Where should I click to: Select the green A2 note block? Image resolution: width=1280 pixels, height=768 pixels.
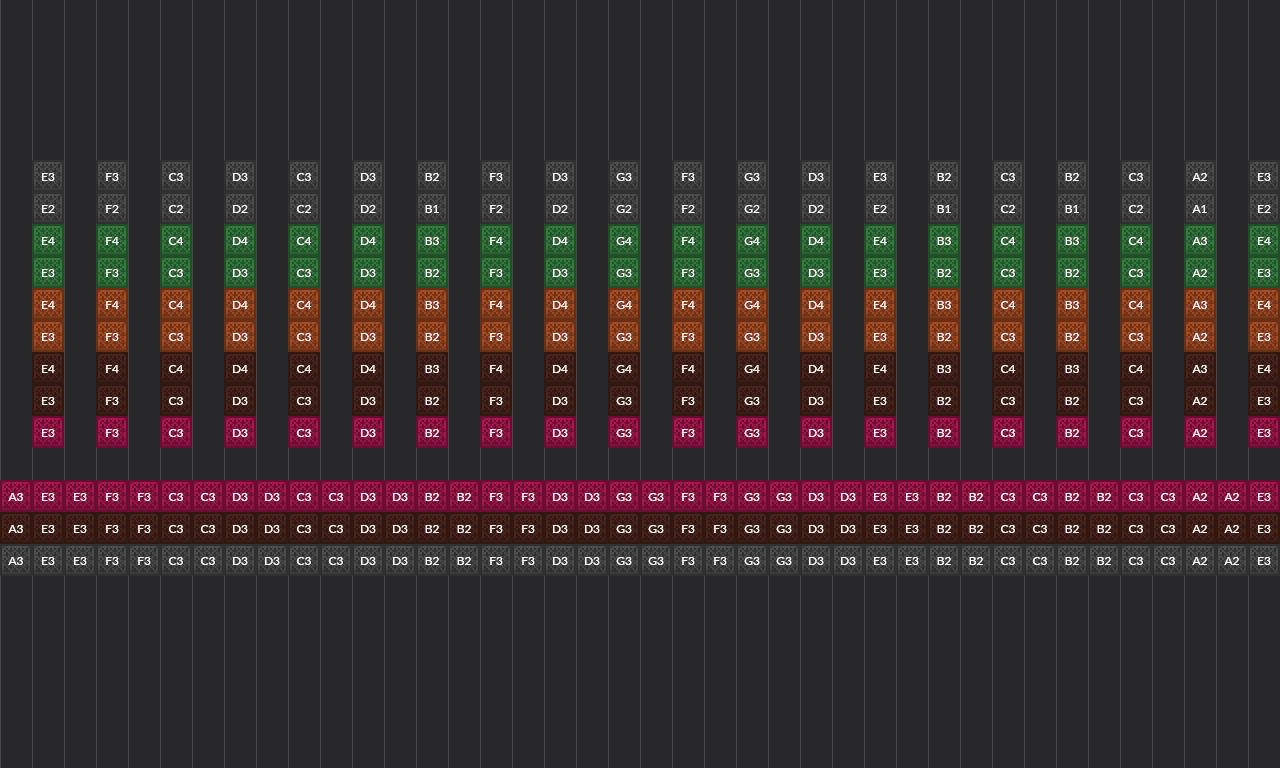pyautogui.click(x=1200, y=273)
